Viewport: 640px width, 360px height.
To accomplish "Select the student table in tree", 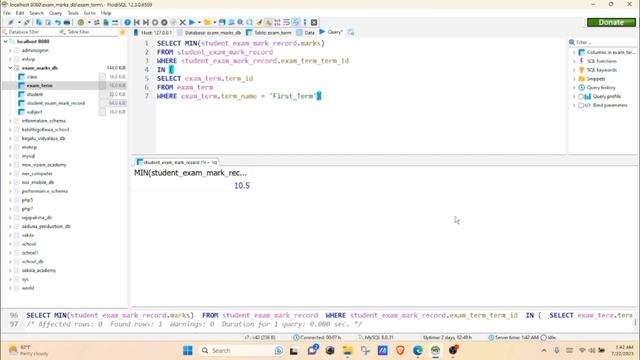I will click(x=35, y=94).
